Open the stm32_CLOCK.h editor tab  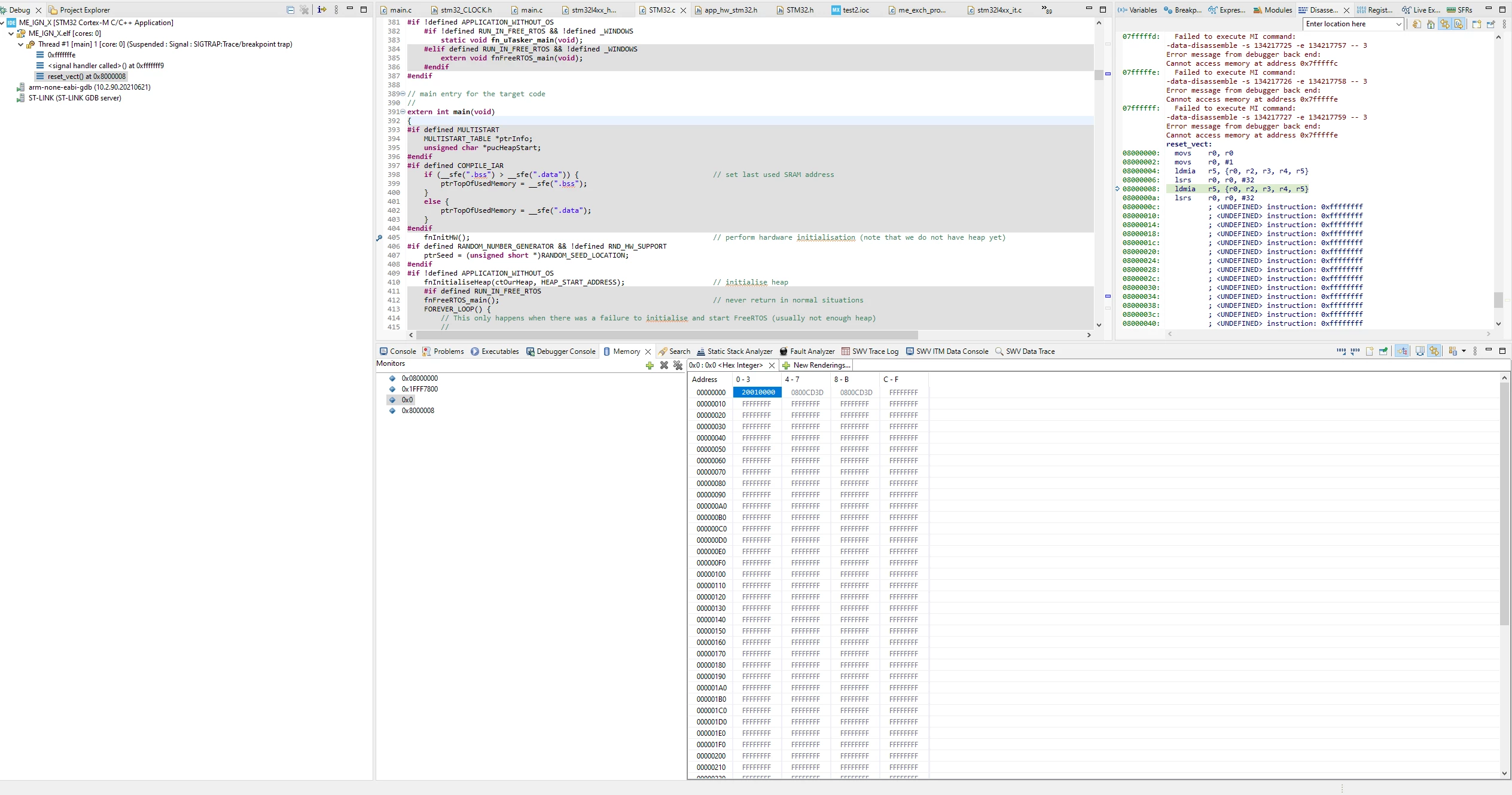click(x=466, y=10)
